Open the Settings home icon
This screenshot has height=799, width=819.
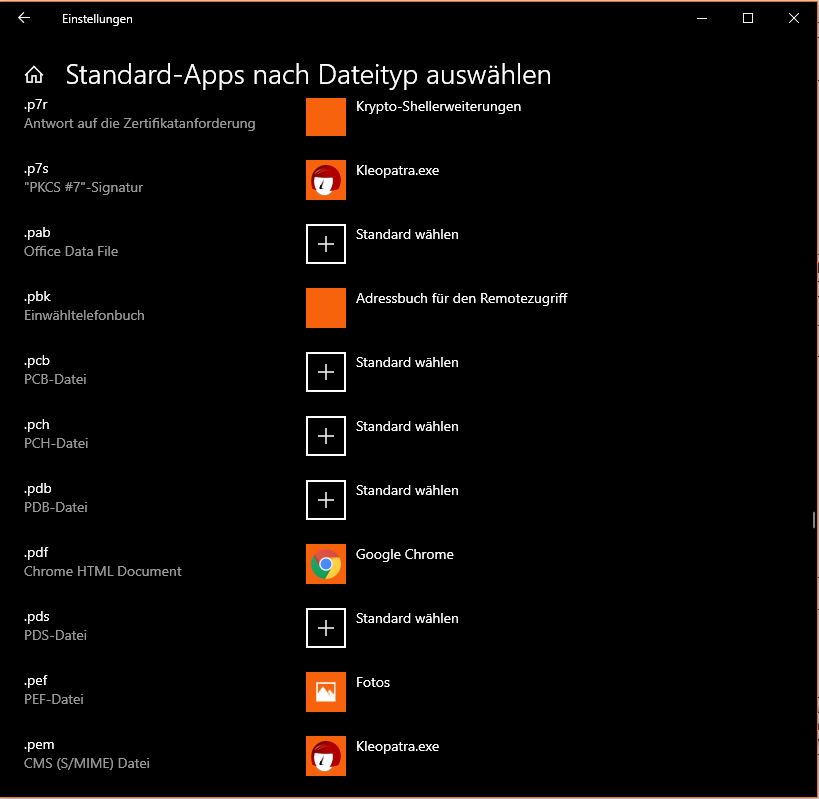(34, 75)
